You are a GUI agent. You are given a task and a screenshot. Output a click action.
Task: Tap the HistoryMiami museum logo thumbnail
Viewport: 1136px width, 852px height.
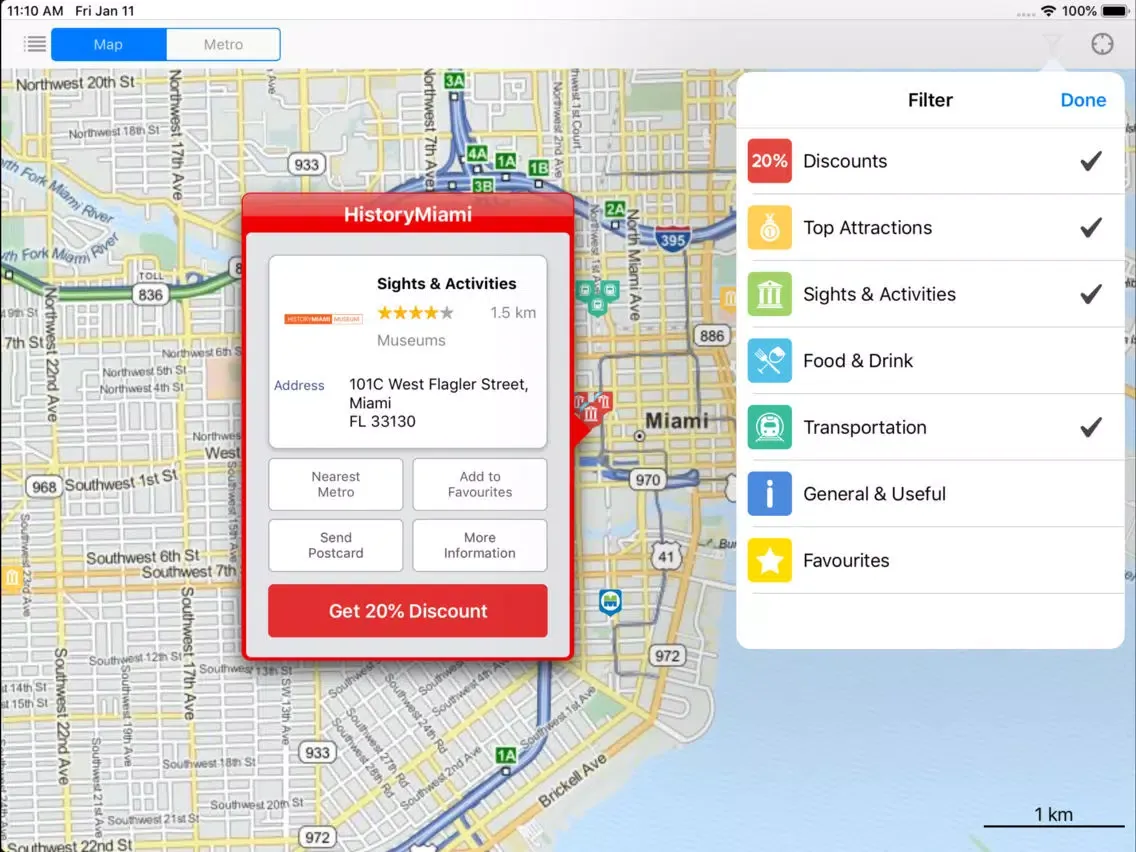point(323,319)
